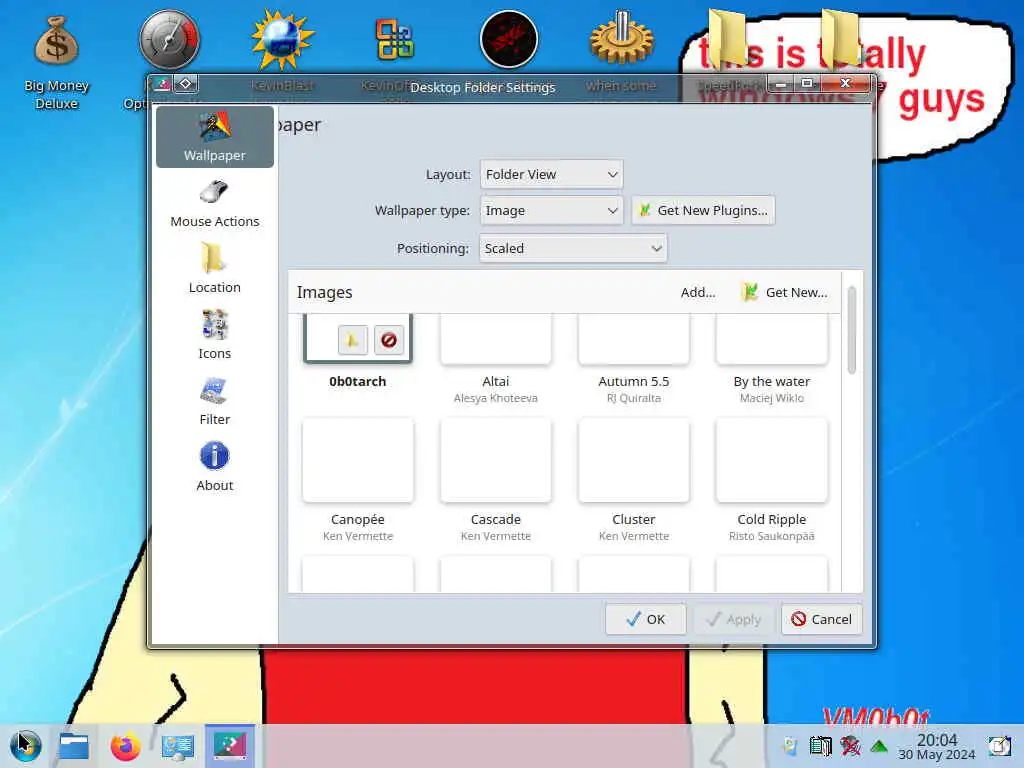Launch Firefox from the taskbar
This screenshot has height=768, width=1024.
[125, 746]
